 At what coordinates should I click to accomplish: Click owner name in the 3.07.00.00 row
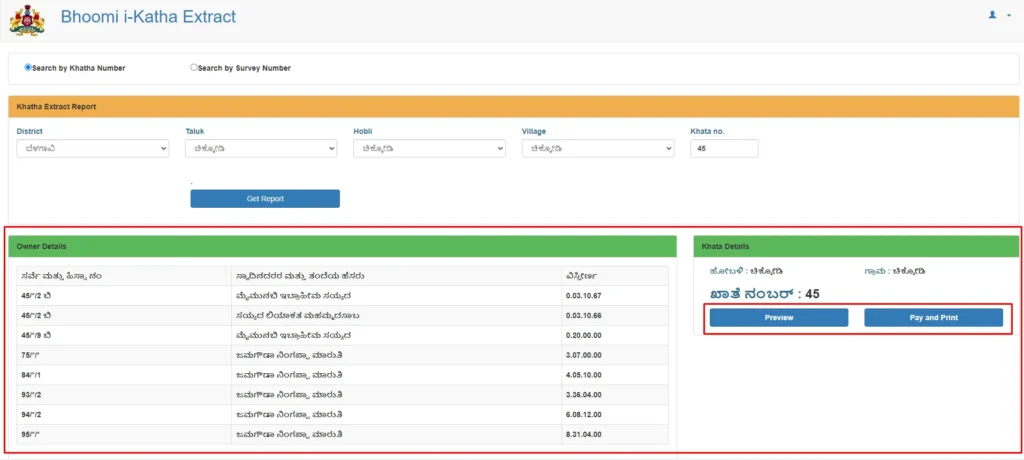pyautogui.click(x=291, y=355)
